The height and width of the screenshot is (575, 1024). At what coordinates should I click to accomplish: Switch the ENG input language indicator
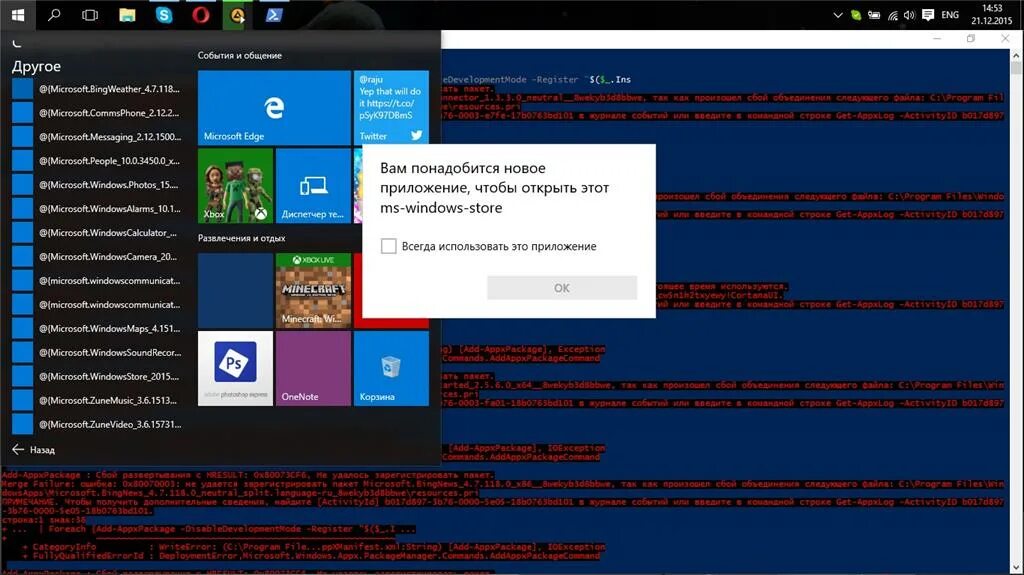click(x=950, y=14)
